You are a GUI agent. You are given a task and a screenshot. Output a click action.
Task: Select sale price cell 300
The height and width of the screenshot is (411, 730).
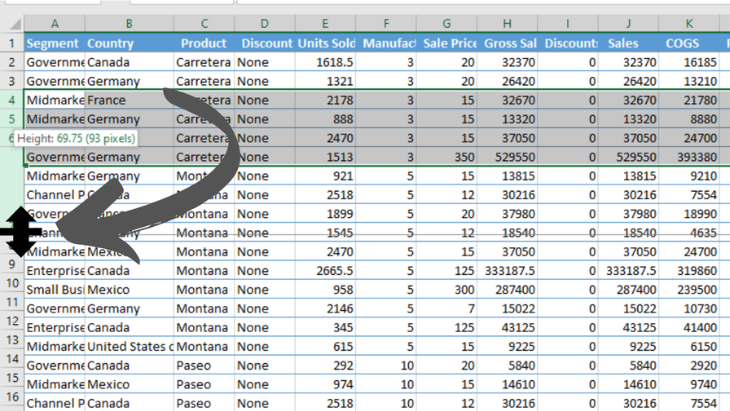[x=446, y=290]
